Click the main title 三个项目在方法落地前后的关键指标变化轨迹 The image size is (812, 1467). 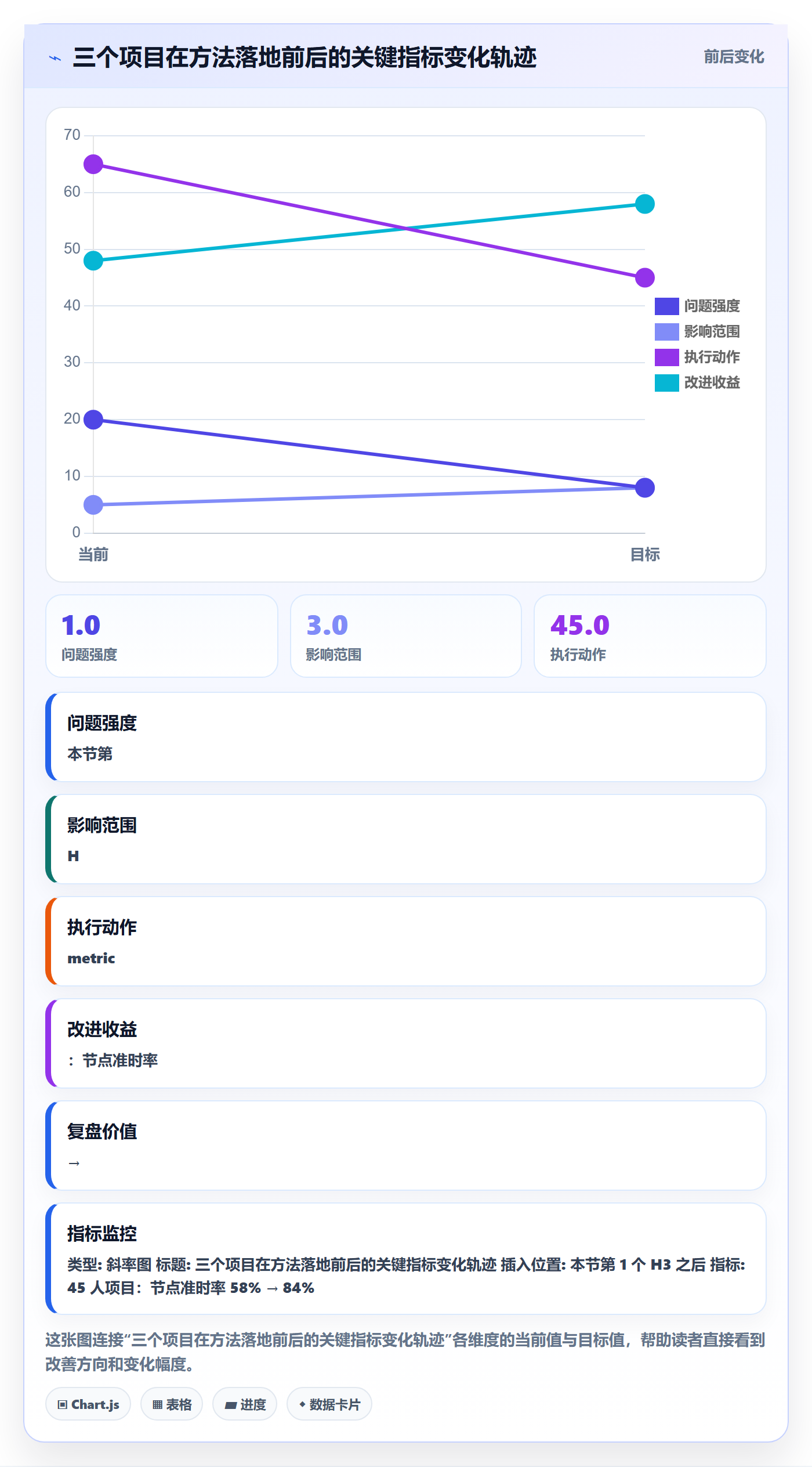[304, 58]
